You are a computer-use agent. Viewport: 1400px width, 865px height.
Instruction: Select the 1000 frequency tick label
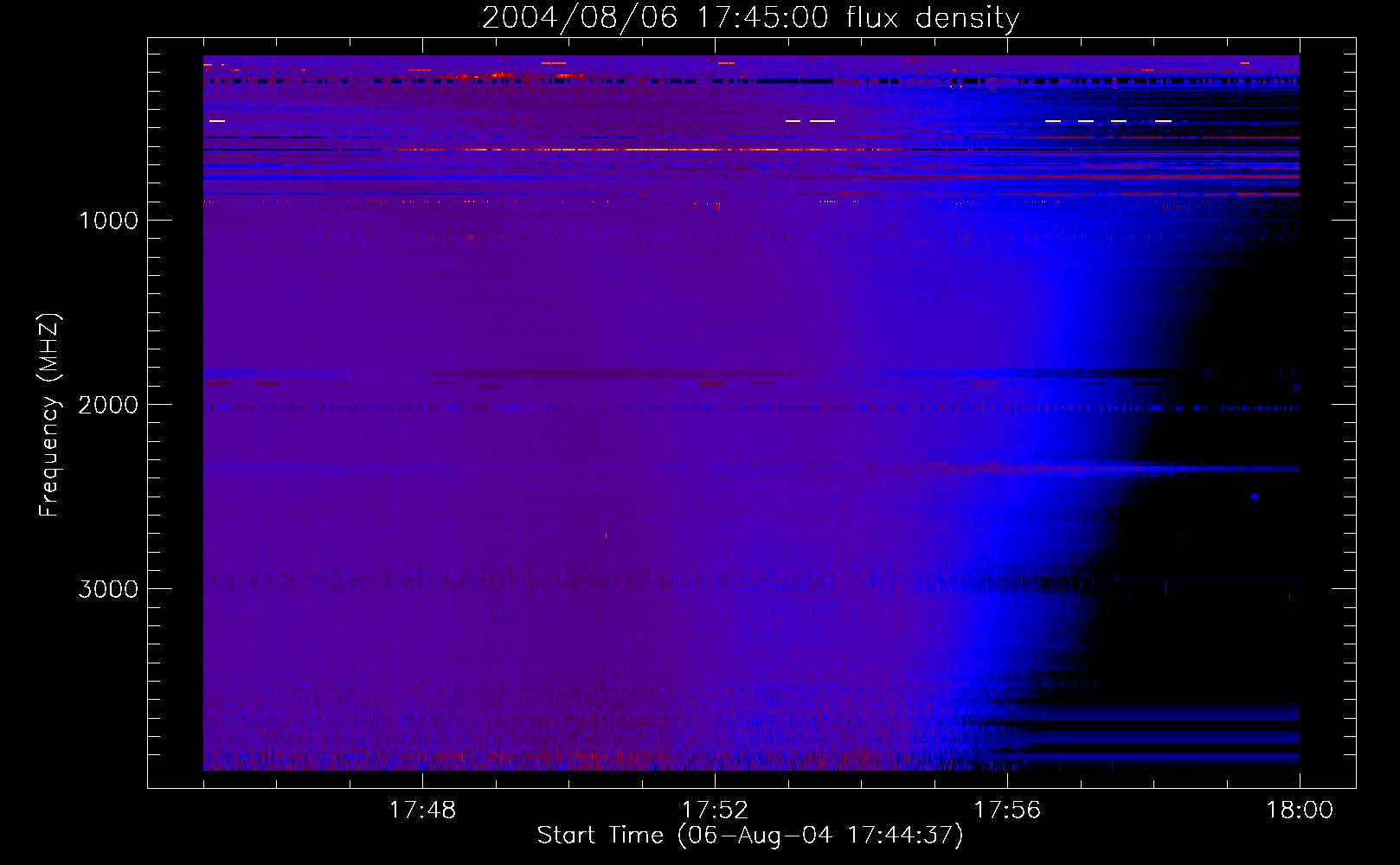pyautogui.click(x=108, y=221)
